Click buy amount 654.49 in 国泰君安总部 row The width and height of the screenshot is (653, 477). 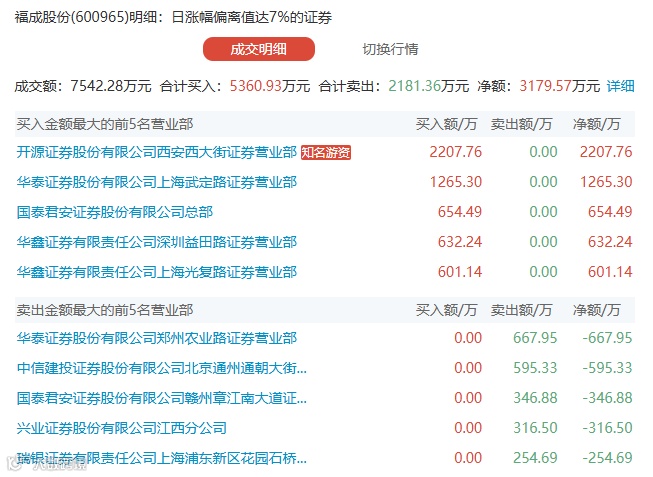point(460,212)
